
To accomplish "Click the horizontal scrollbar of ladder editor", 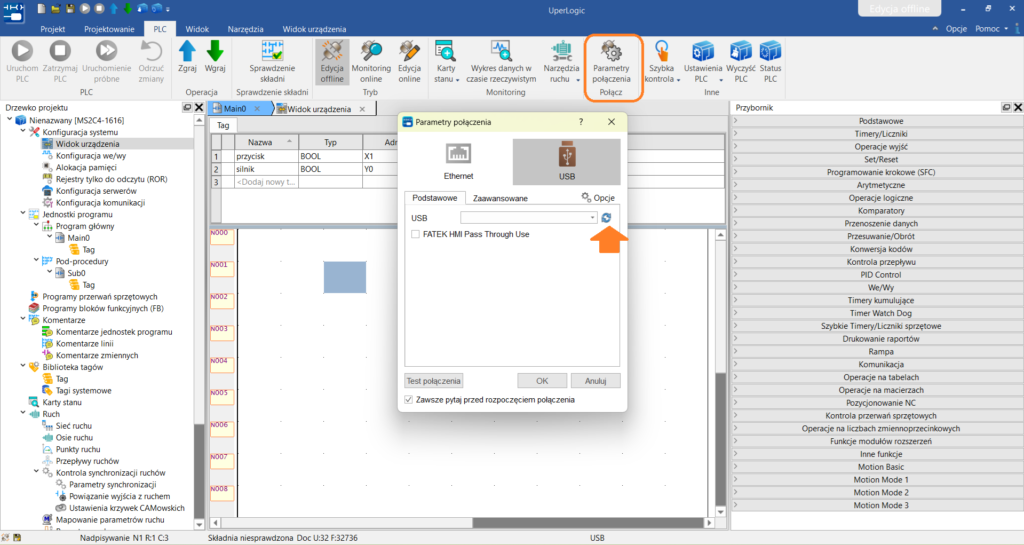I will [x=587, y=523].
